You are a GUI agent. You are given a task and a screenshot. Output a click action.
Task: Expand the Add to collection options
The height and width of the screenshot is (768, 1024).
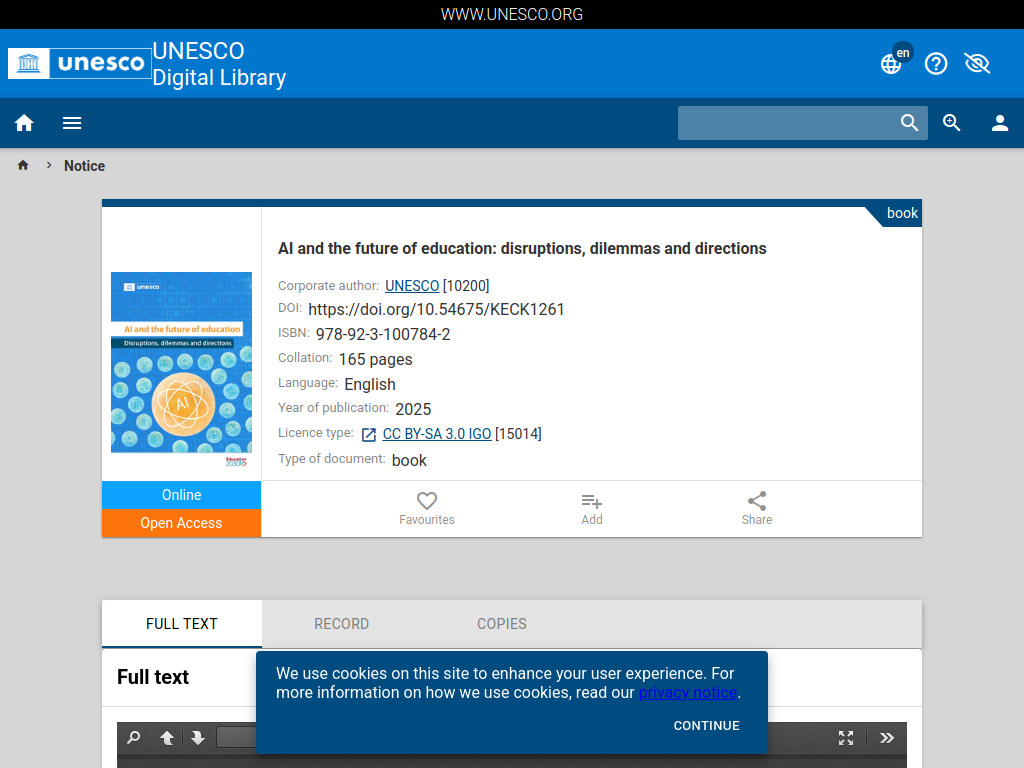591,508
